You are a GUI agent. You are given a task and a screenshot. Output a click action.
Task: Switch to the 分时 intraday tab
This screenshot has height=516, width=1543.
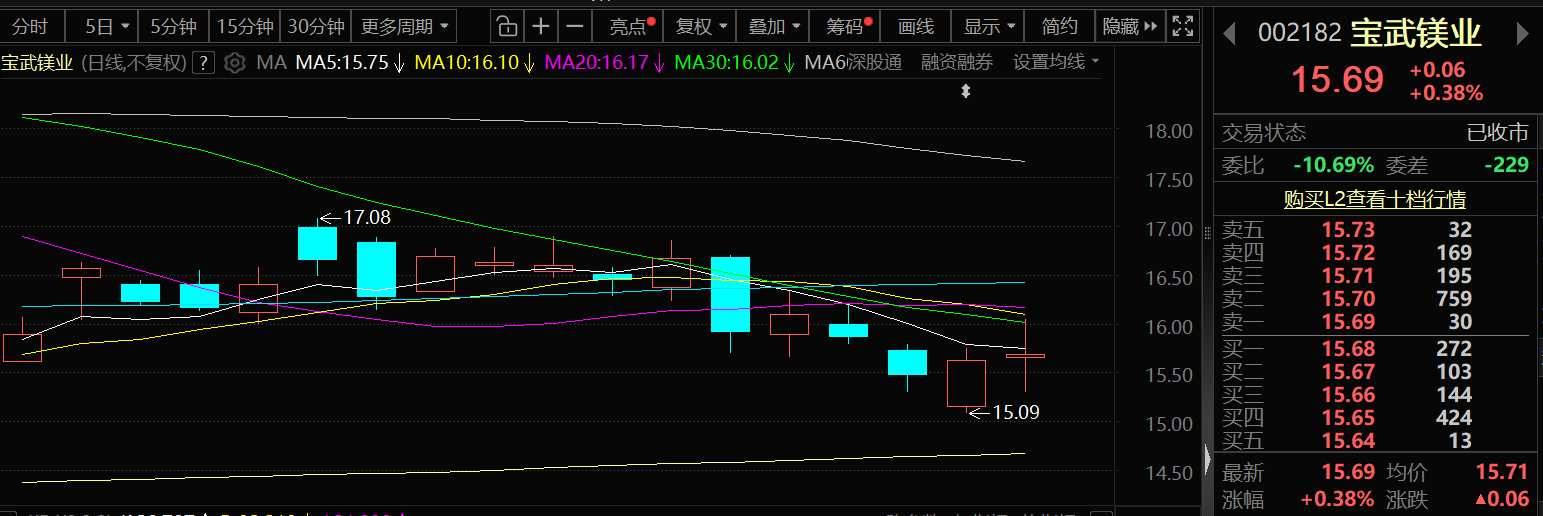point(31,26)
